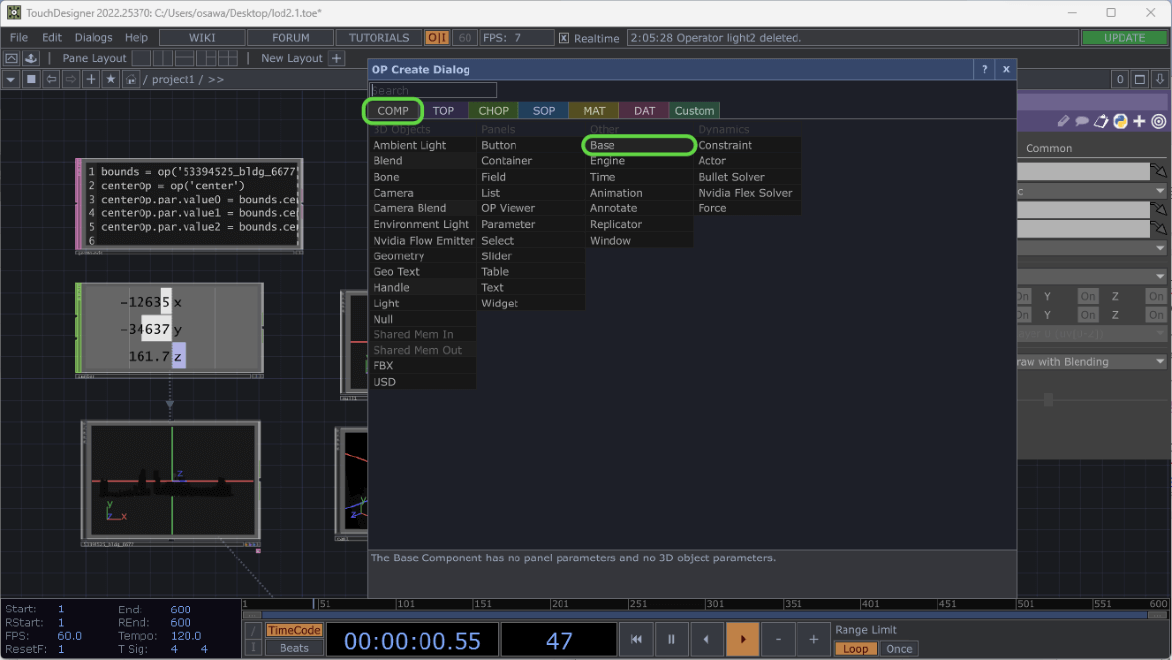
Task: Toggle the Realtime checkbox
Action: (x=564, y=38)
